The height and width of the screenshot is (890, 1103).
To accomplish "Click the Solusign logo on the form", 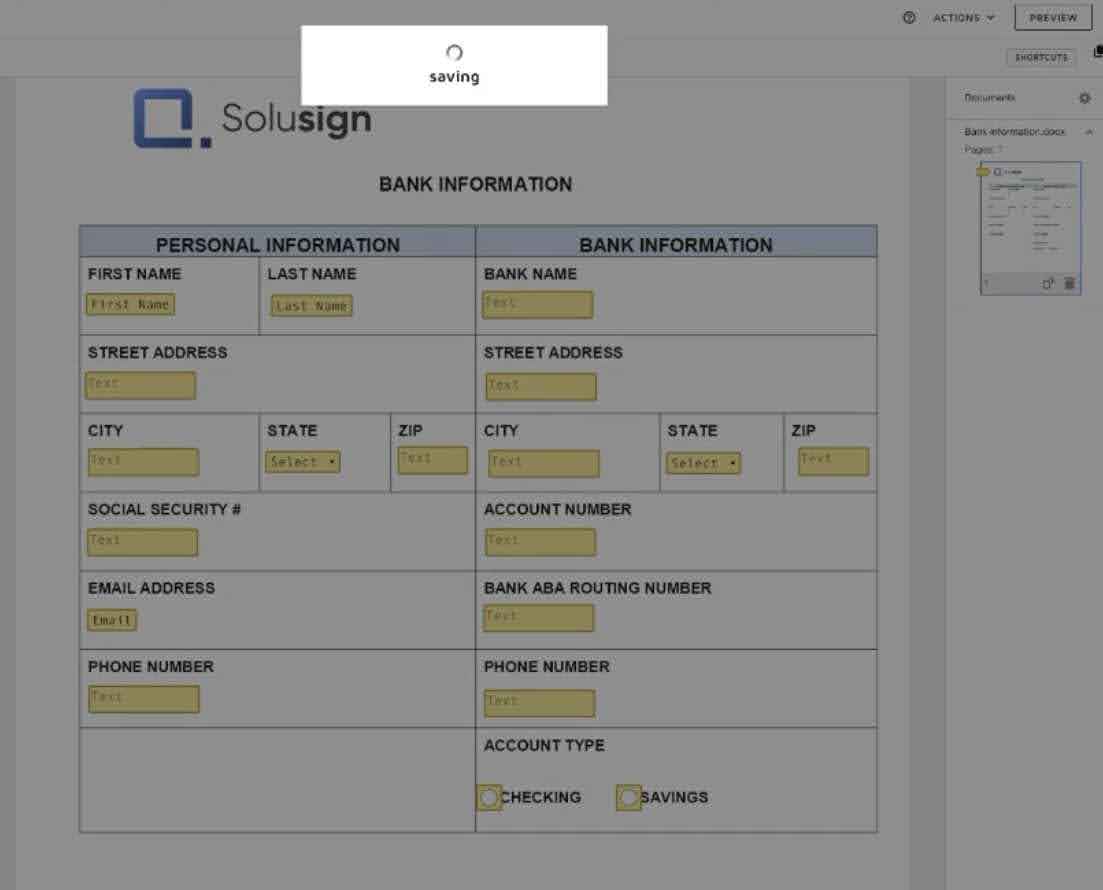I will pyautogui.click(x=251, y=118).
